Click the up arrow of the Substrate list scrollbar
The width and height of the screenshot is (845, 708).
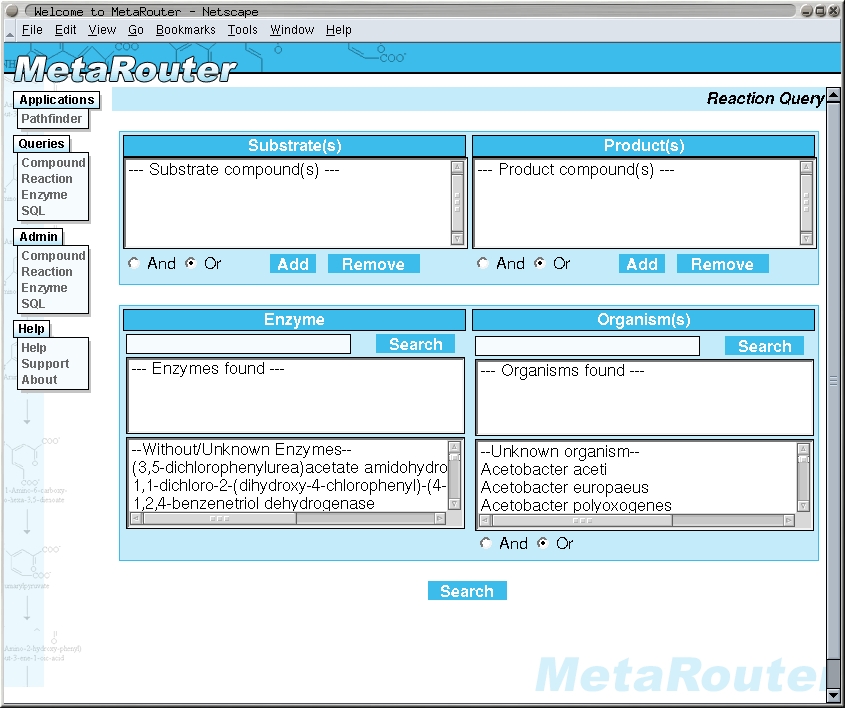(457, 167)
